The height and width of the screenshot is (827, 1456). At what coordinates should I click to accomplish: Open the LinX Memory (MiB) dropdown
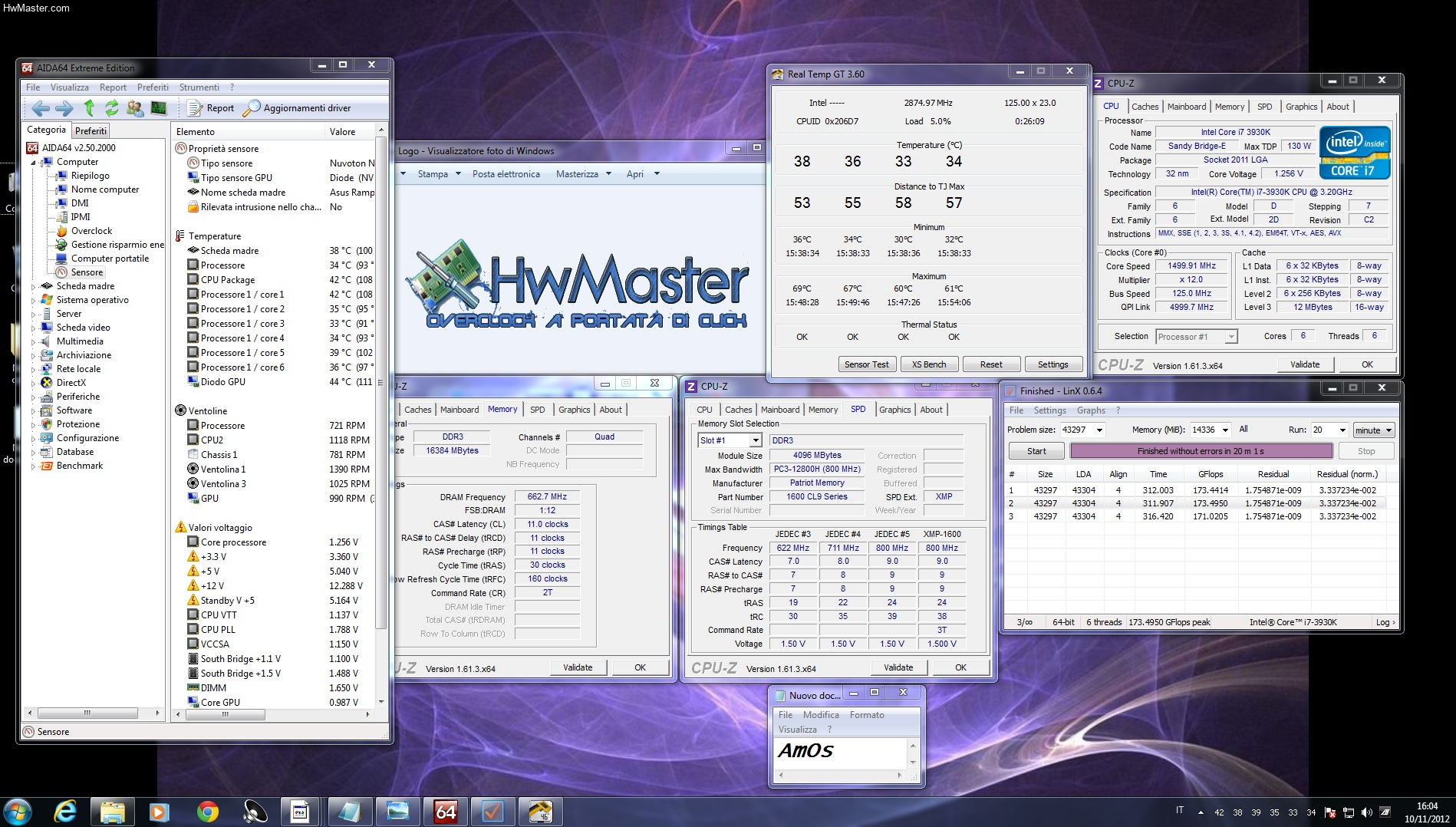(1225, 430)
